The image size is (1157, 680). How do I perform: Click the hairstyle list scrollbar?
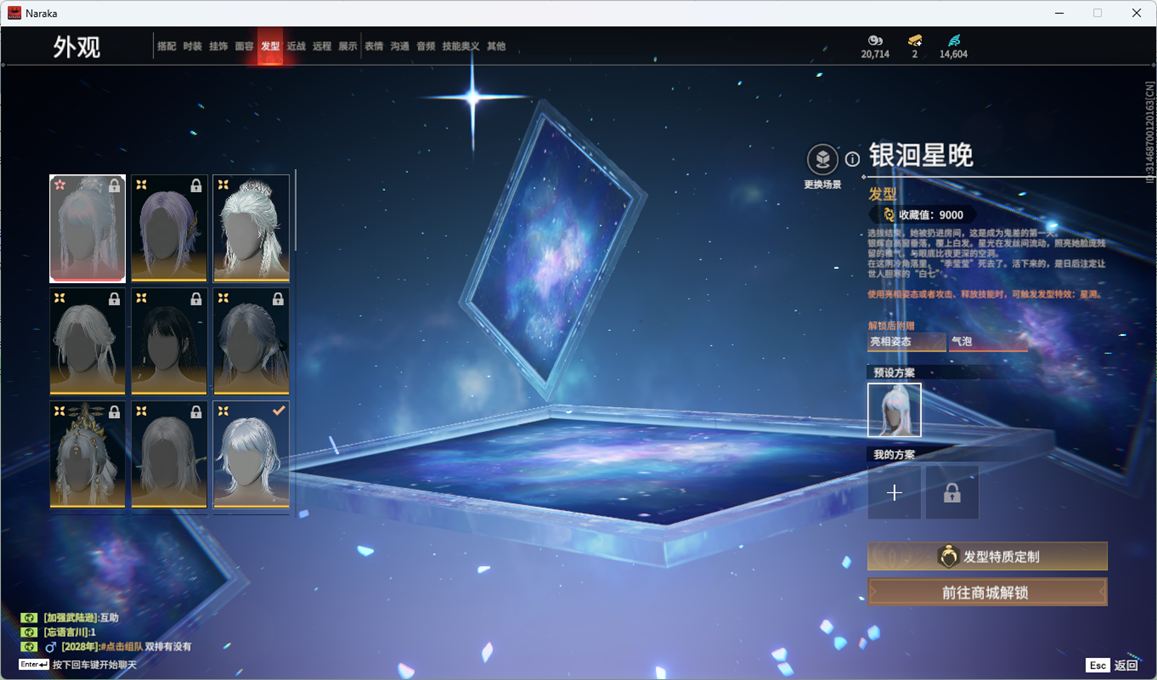click(x=296, y=210)
